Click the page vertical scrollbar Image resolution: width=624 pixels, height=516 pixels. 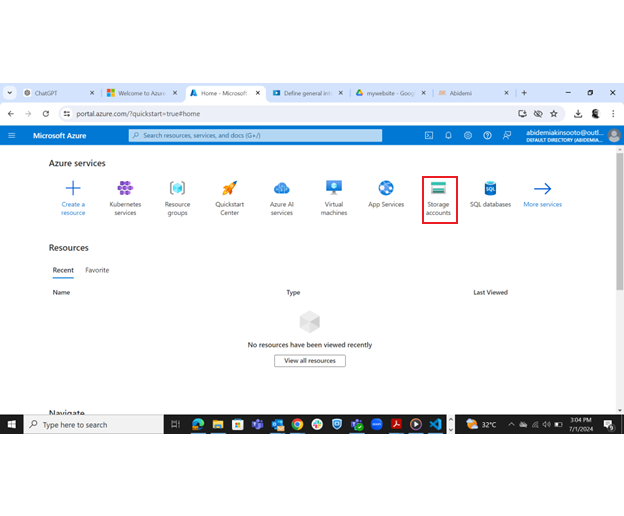[x=620, y=222]
